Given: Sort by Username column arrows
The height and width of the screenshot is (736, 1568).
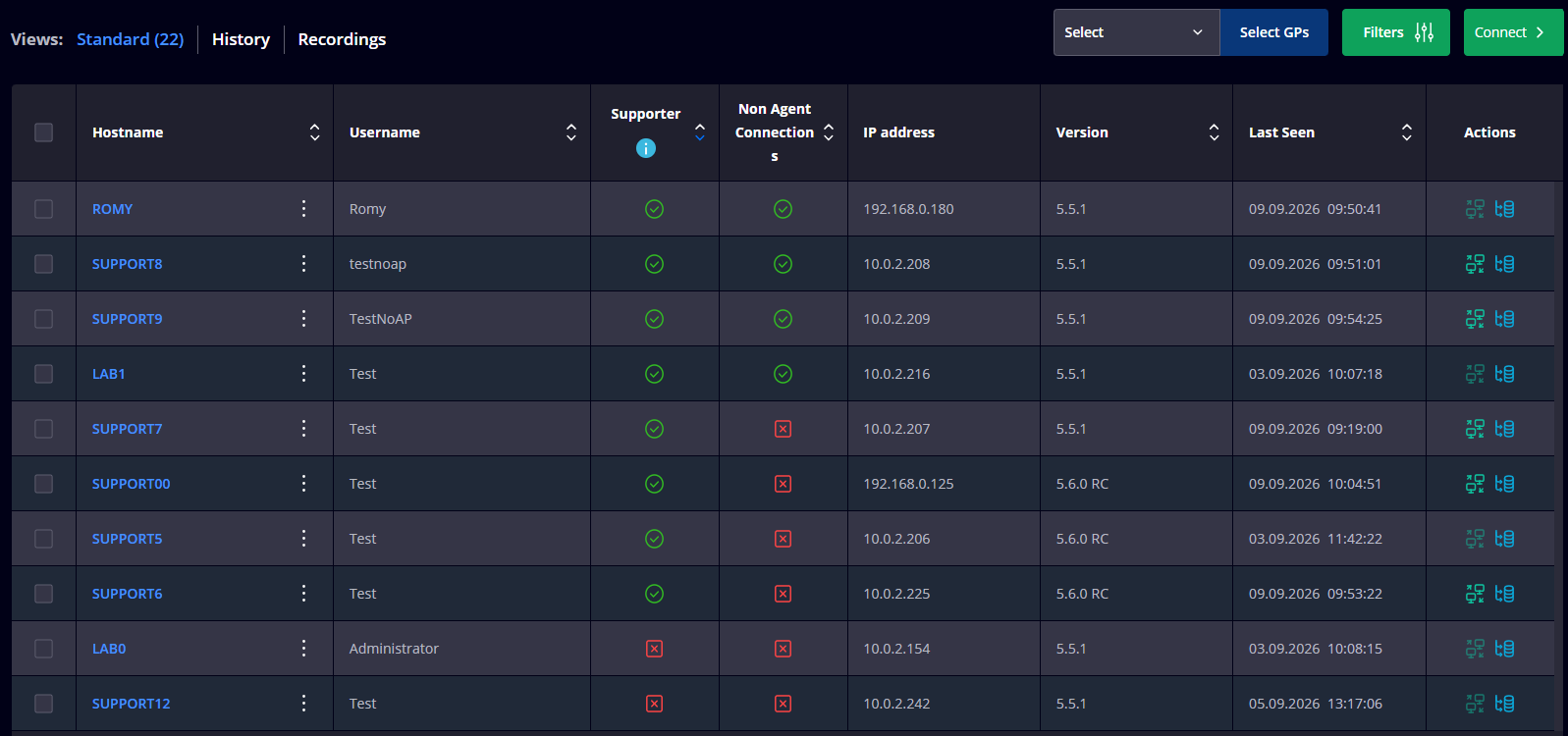Looking at the screenshot, I should tap(570, 132).
